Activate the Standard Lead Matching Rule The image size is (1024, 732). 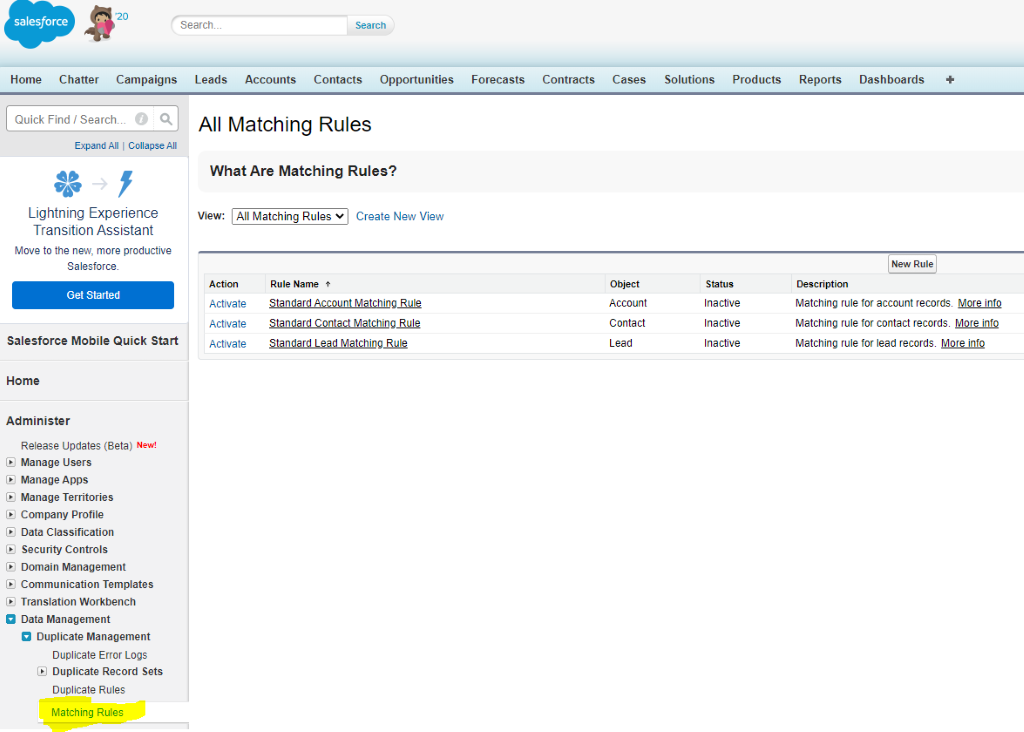227,344
